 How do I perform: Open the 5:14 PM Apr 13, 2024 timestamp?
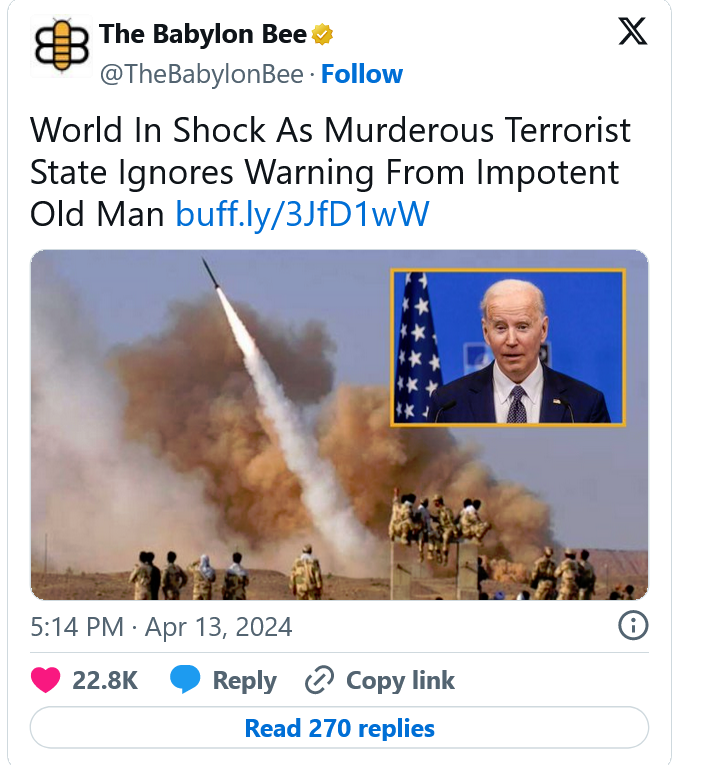161,627
